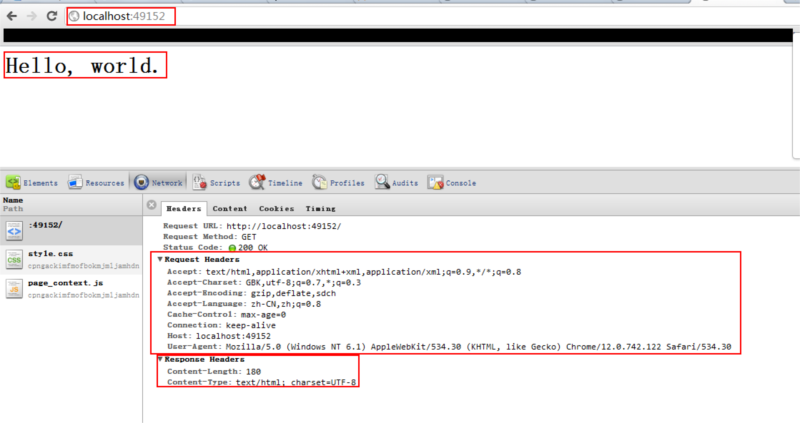
Task: Select the style.css request row
Action: click(x=71, y=259)
